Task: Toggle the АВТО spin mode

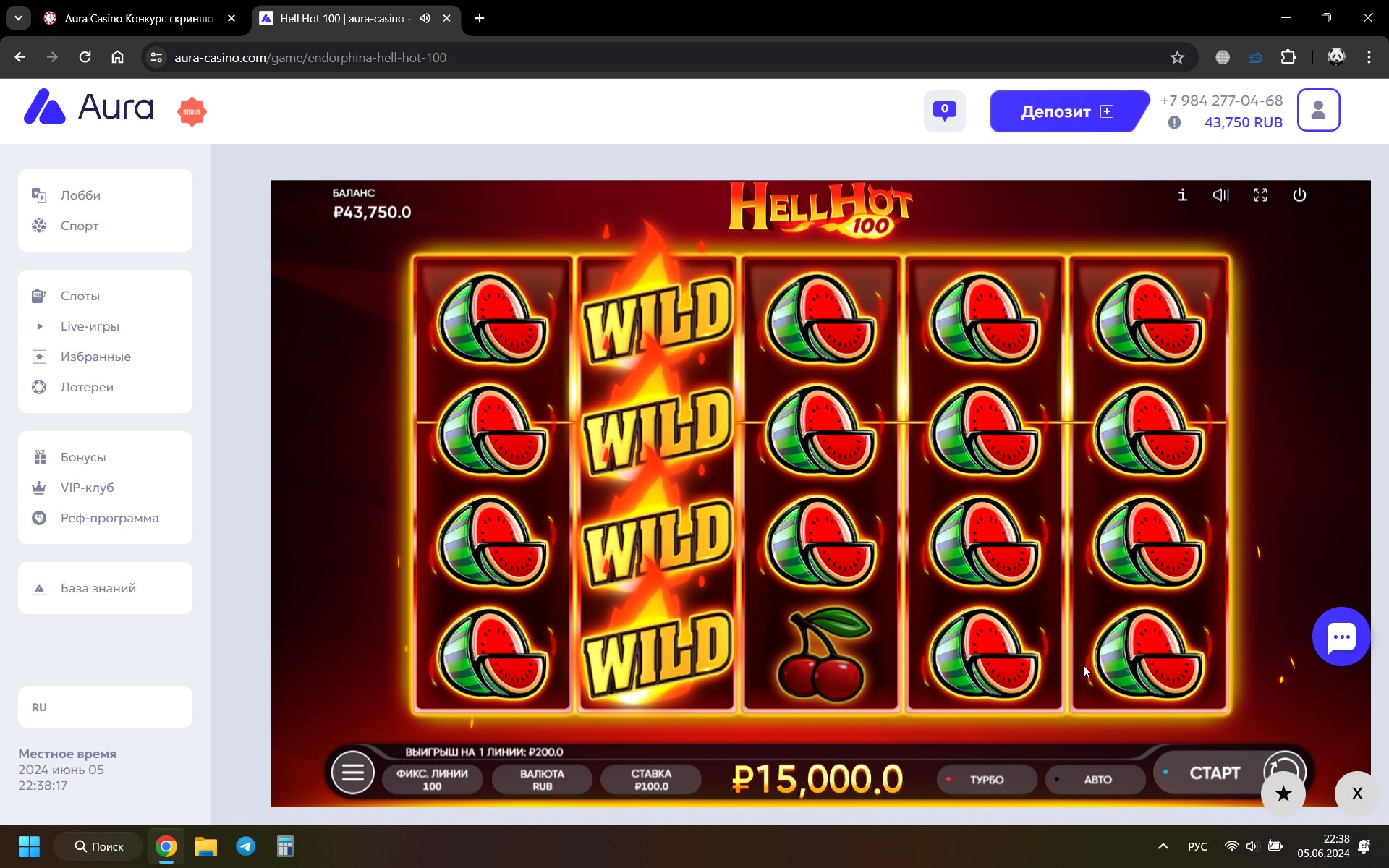Action: pyautogui.click(x=1096, y=780)
